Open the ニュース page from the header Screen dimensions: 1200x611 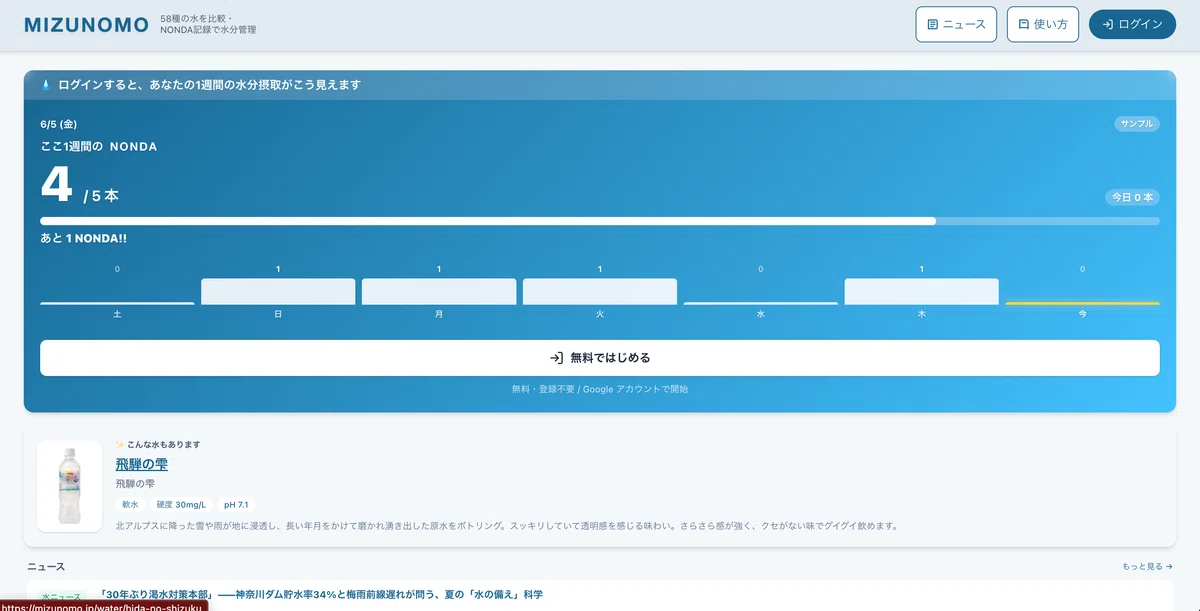pyautogui.click(x=956, y=24)
